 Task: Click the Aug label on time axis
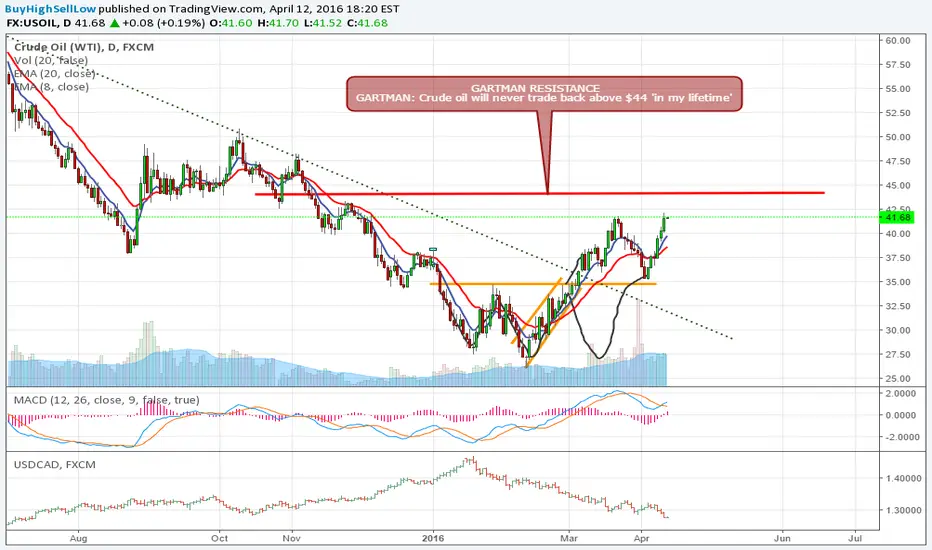(x=78, y=538)
